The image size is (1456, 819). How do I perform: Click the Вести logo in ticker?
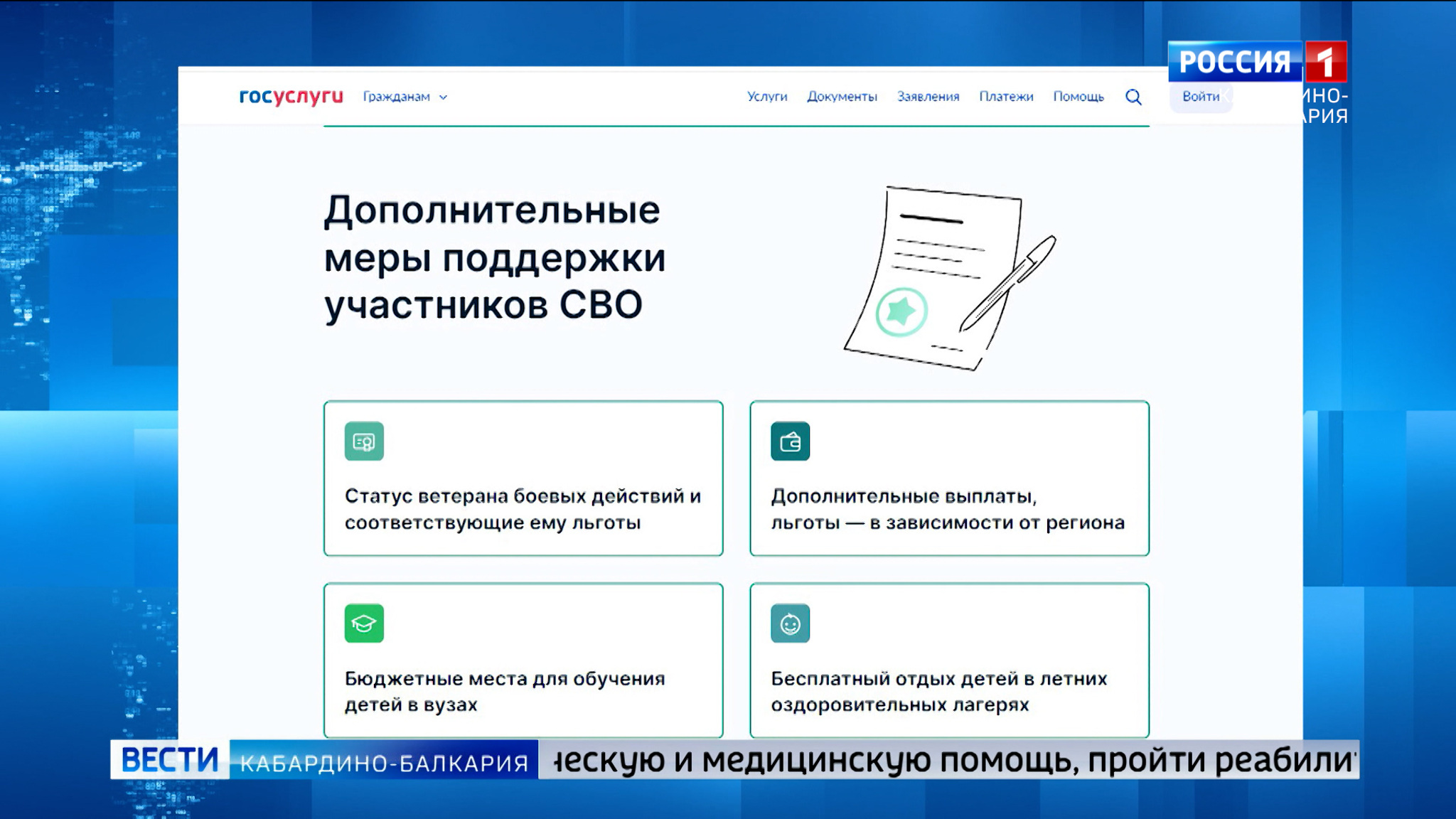point(170,759)
